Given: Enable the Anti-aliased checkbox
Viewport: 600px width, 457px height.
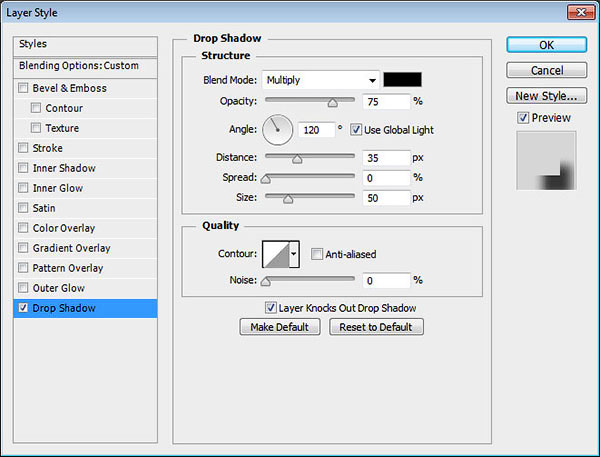Looking at the screenshot, I should [316, 254].
